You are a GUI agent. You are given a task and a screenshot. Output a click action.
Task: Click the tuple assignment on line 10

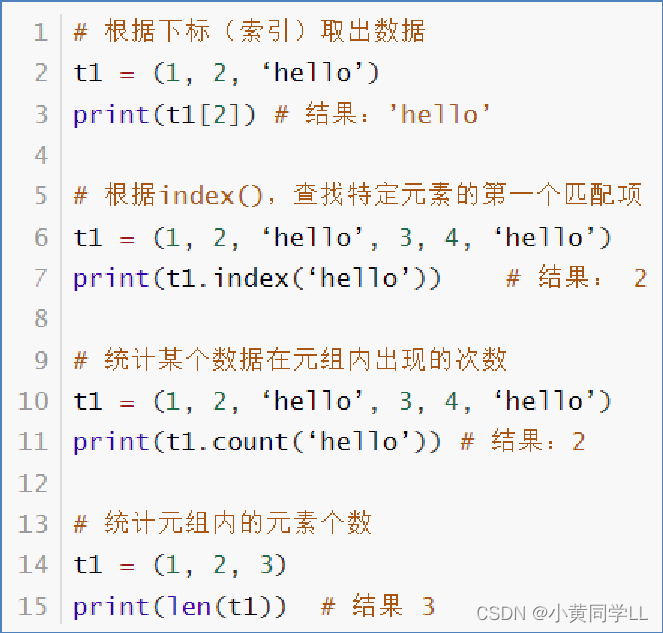[342, 401]
